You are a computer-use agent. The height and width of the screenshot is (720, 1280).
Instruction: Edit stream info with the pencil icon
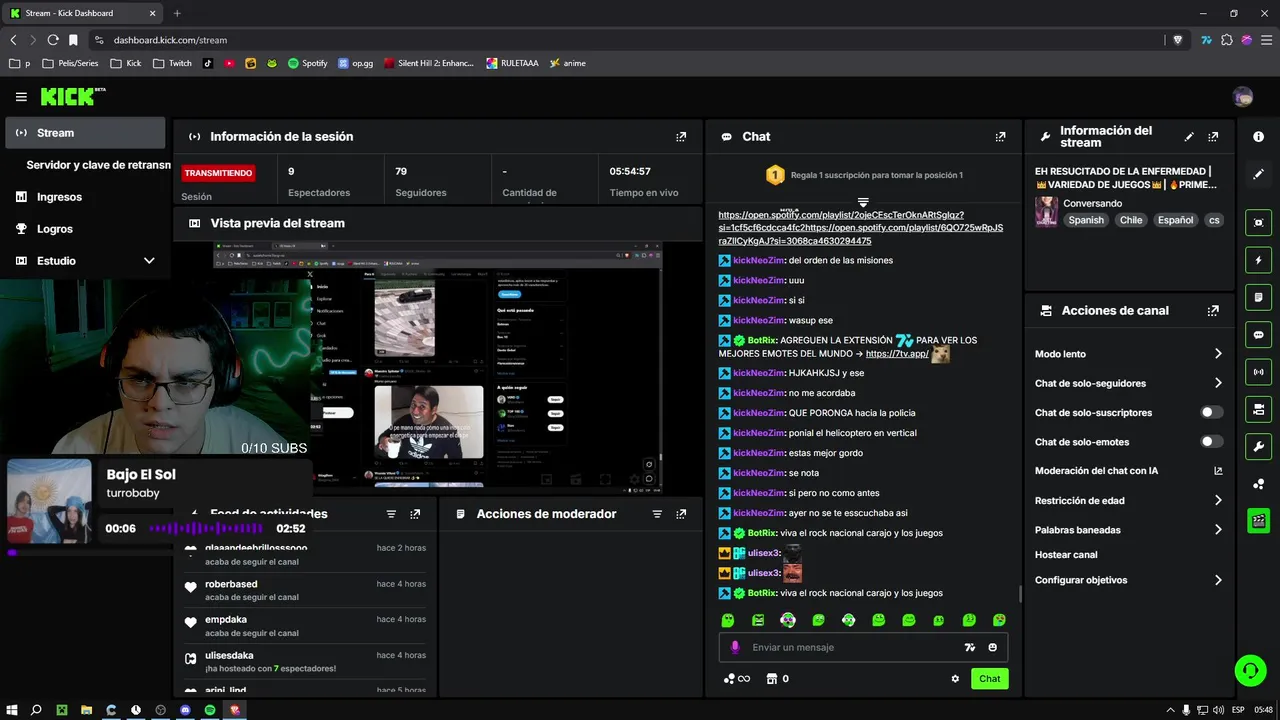pos(1189,137)
